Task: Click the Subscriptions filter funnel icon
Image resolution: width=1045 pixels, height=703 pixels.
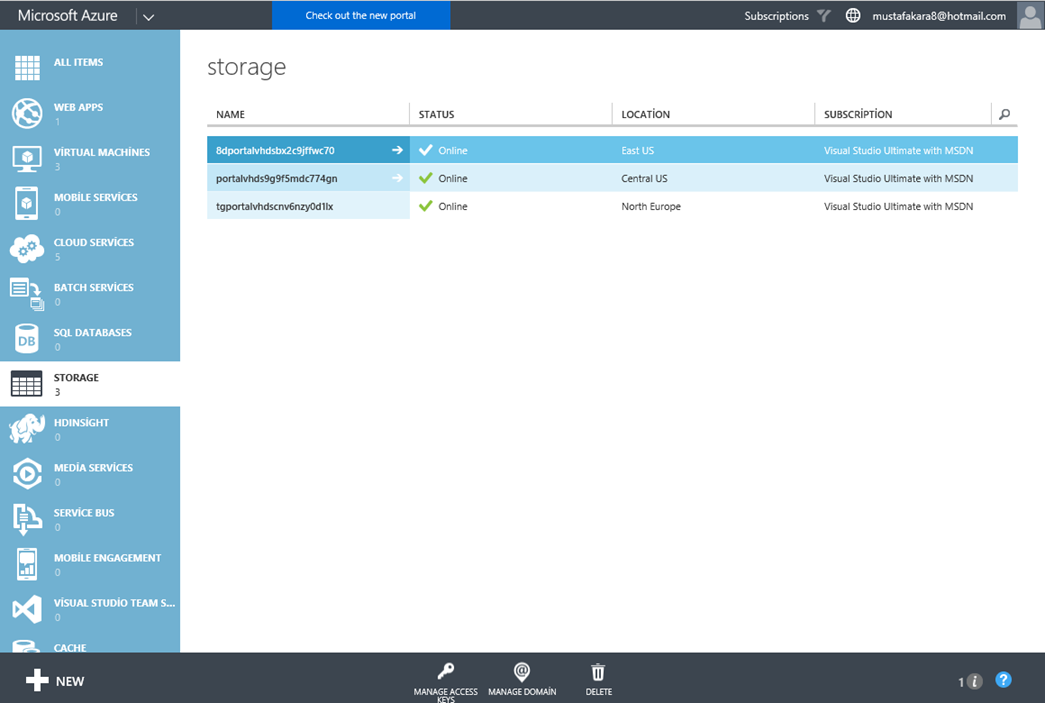Action: point(824,15)
